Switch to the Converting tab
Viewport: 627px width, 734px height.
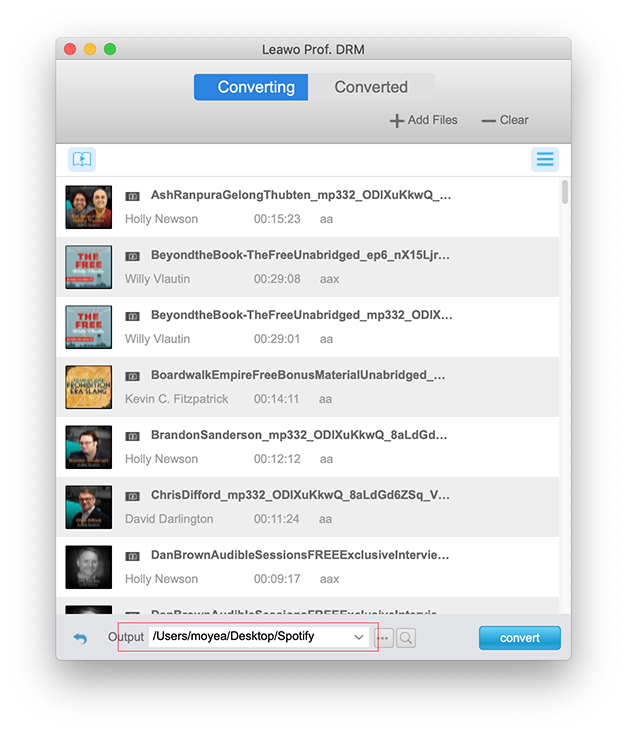point(256,87)
